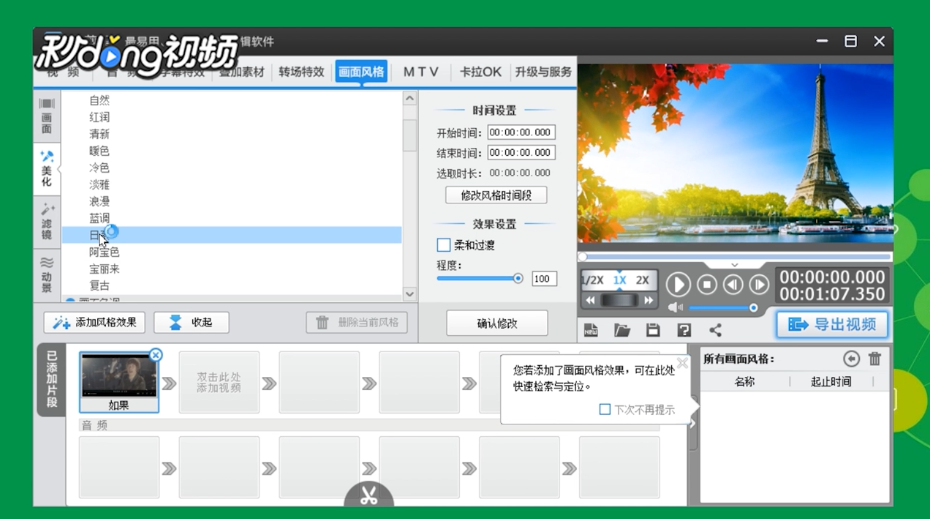
Task: Step to next frame button
Action: coord(759,285)
